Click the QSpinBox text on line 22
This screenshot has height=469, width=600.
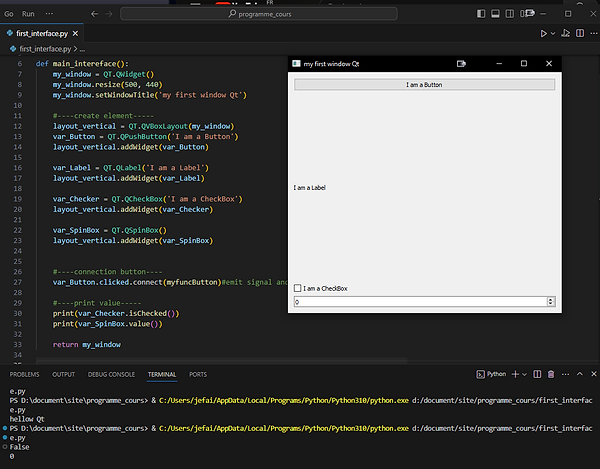tap(141, 230)
